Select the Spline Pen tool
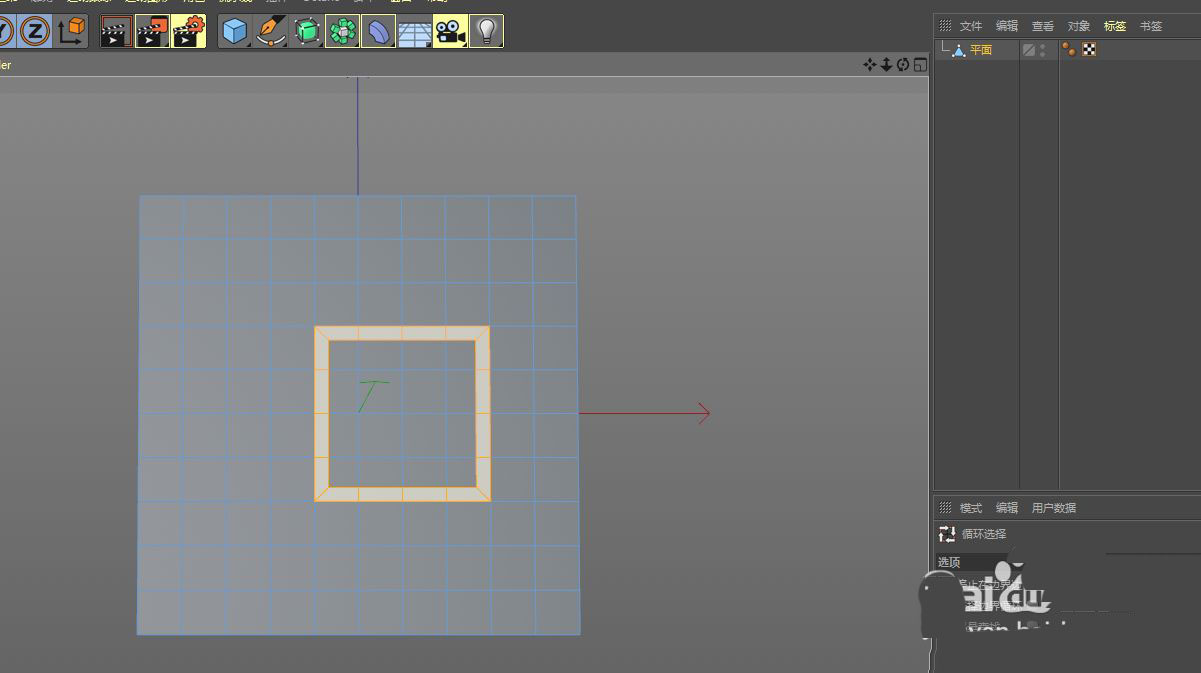Screen dimensions: 1201x673 point(271,32)
